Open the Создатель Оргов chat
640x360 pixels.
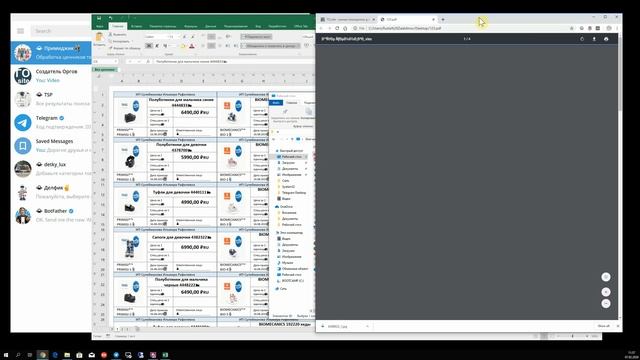tap(51, 76)
